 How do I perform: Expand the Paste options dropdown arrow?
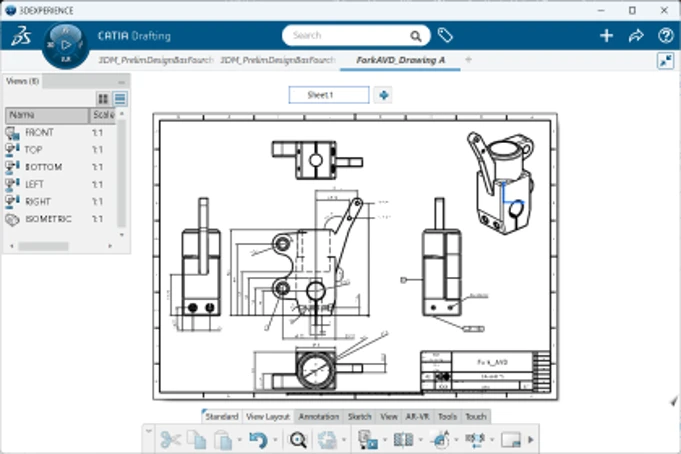point(240,440)
